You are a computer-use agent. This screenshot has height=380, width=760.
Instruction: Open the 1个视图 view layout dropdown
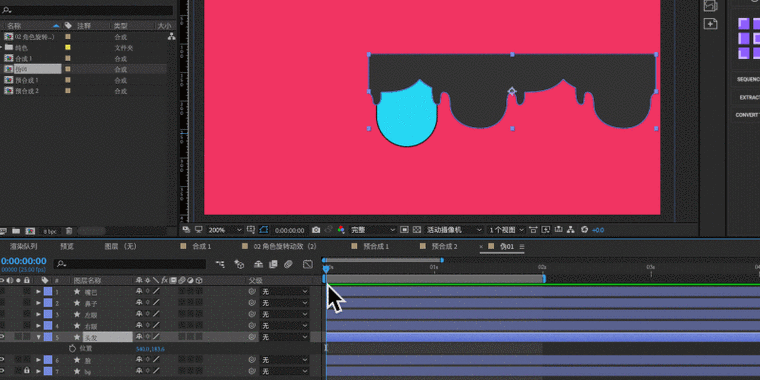pyautogui.click(x=506, y=230)
